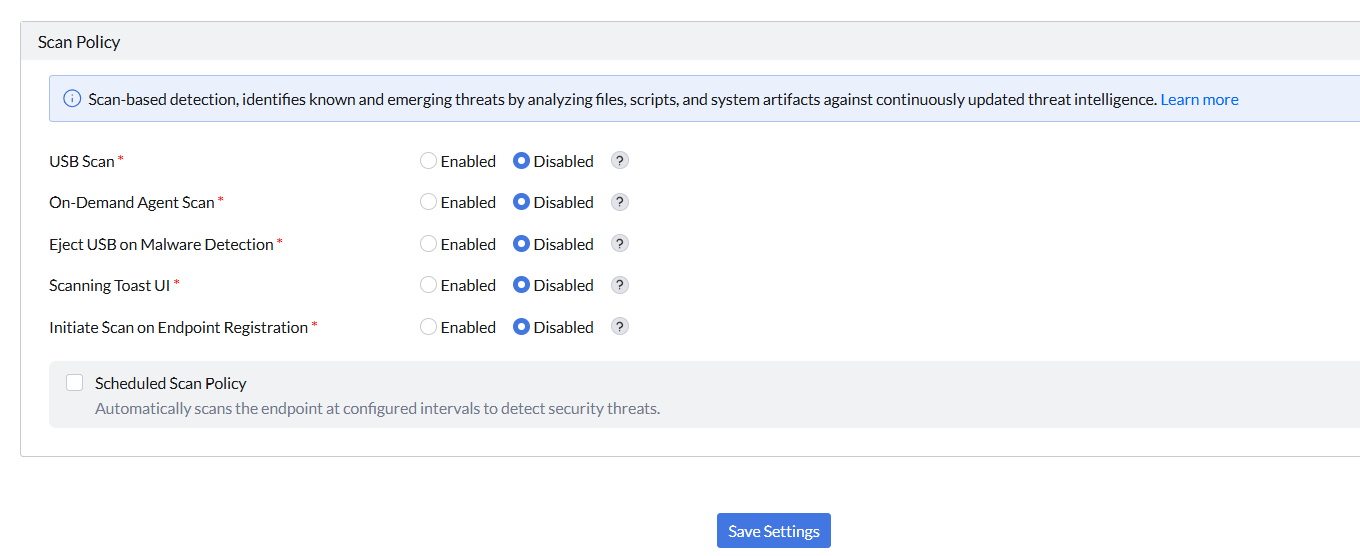Click the Scan Policy section header
Viewport: 1360px width, 556px height.
pyautogui.click(x=690, y=42)
